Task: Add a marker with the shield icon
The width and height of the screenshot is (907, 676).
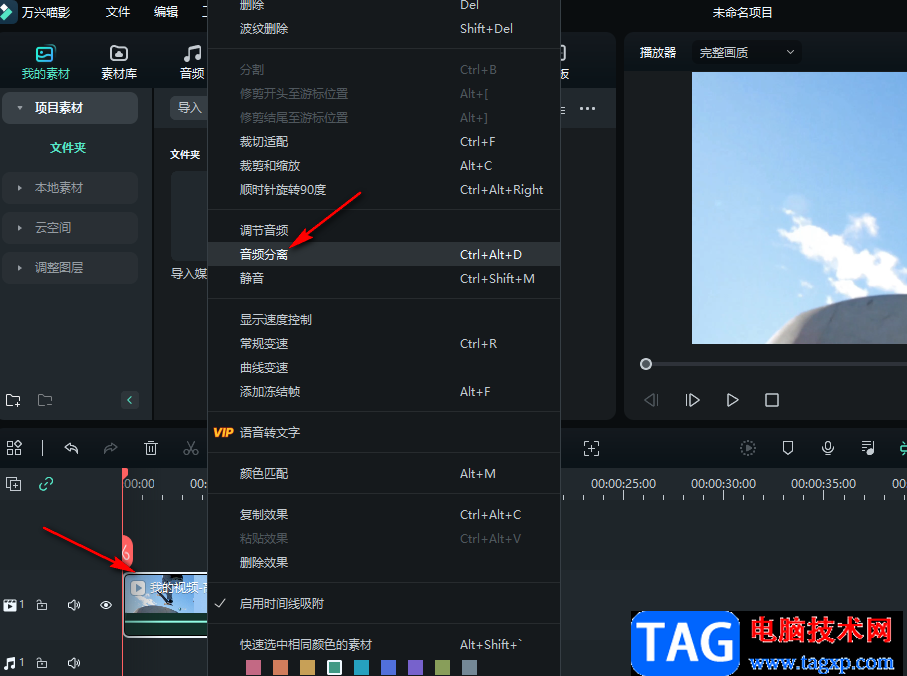Action: [x=788, y=448]
